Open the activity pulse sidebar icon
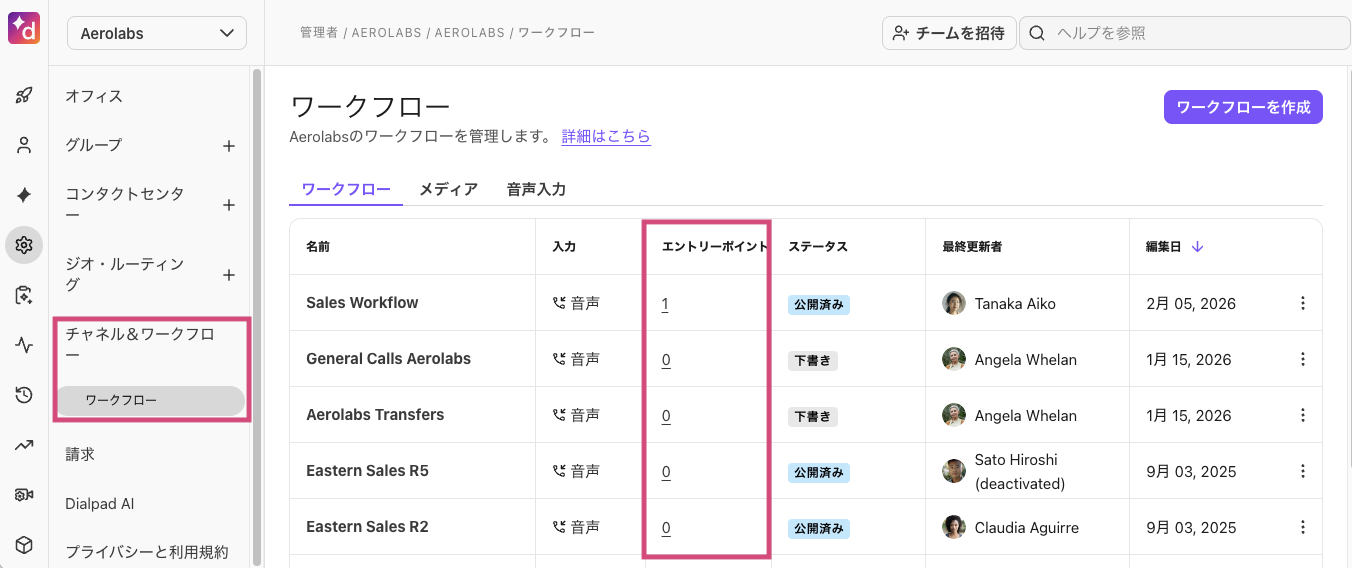Screen dimensions: 1352x568 click(x=24, y=345)
